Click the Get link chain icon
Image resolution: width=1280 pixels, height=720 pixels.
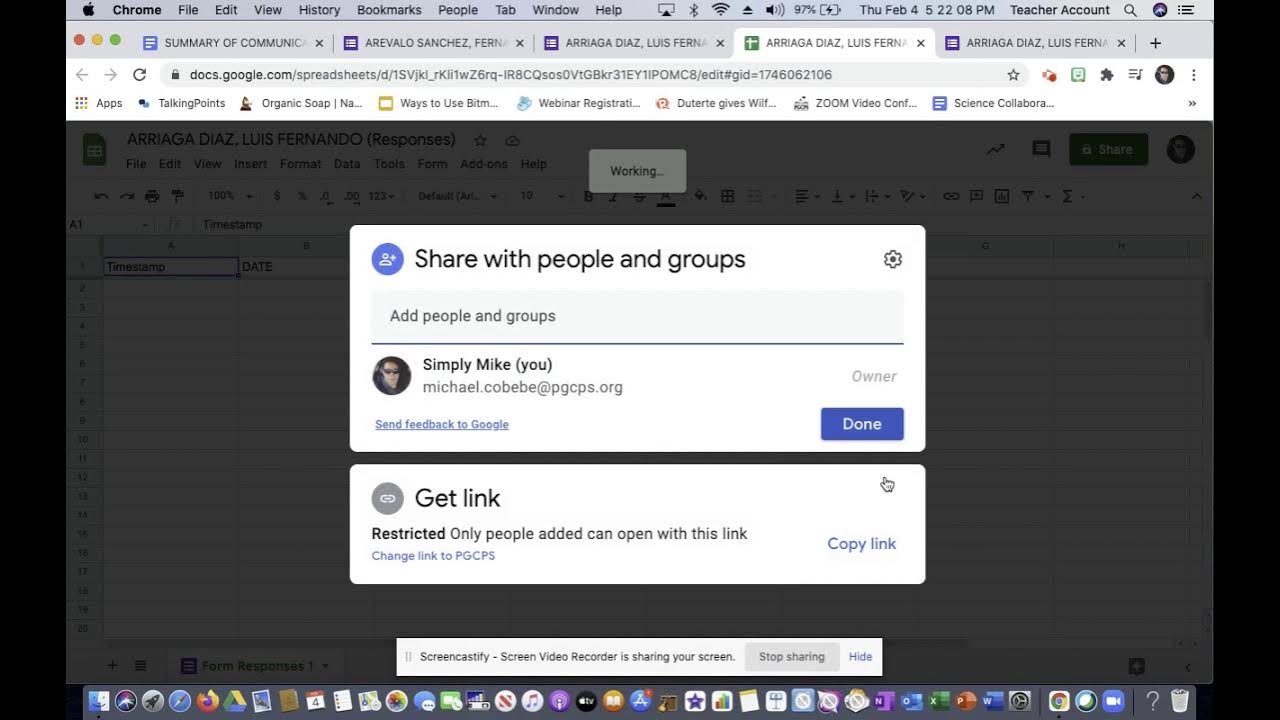[x=387, y=498]
